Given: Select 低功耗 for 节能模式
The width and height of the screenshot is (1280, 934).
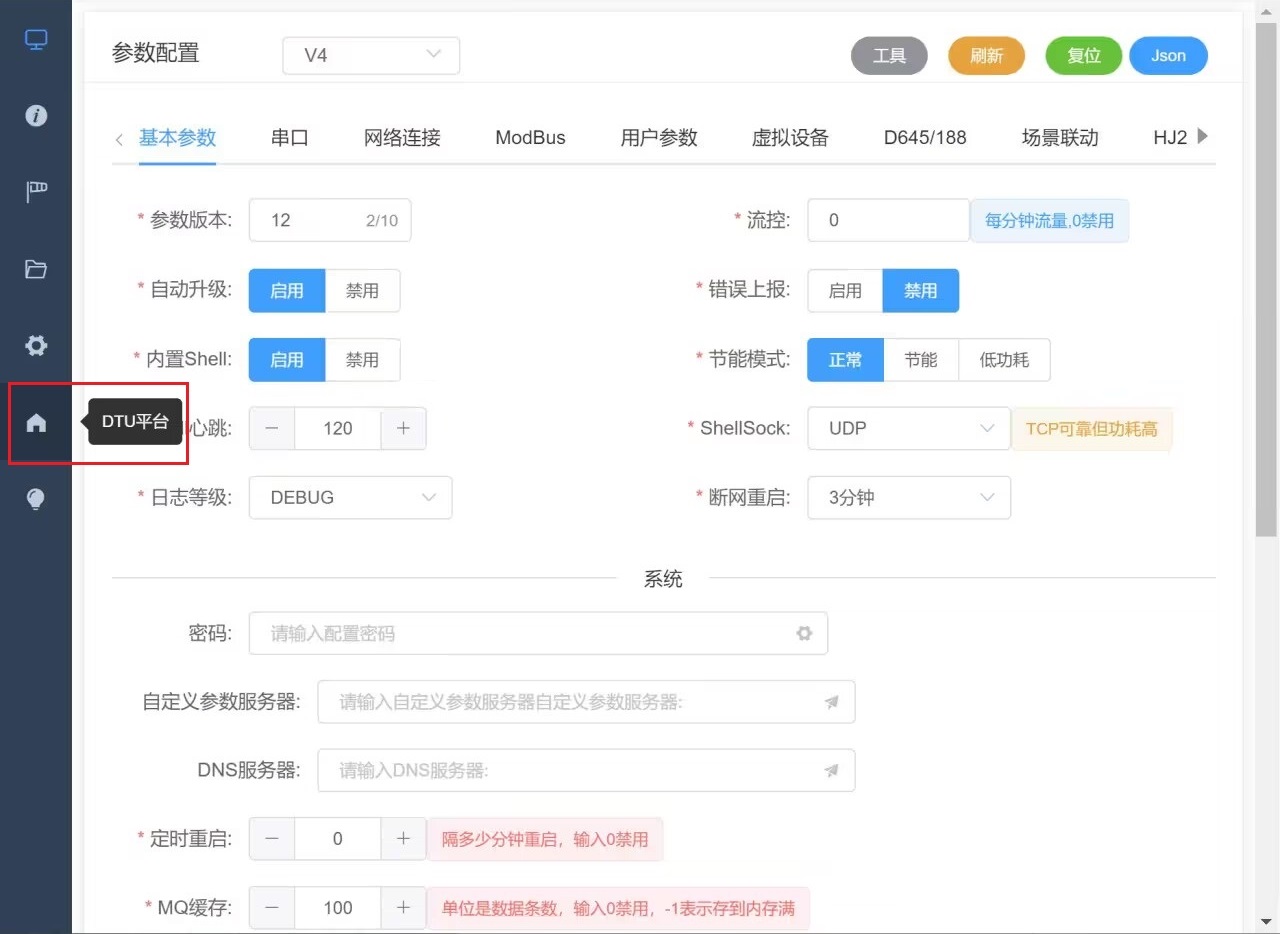Looking at the screenshot, I should 1004,360.
